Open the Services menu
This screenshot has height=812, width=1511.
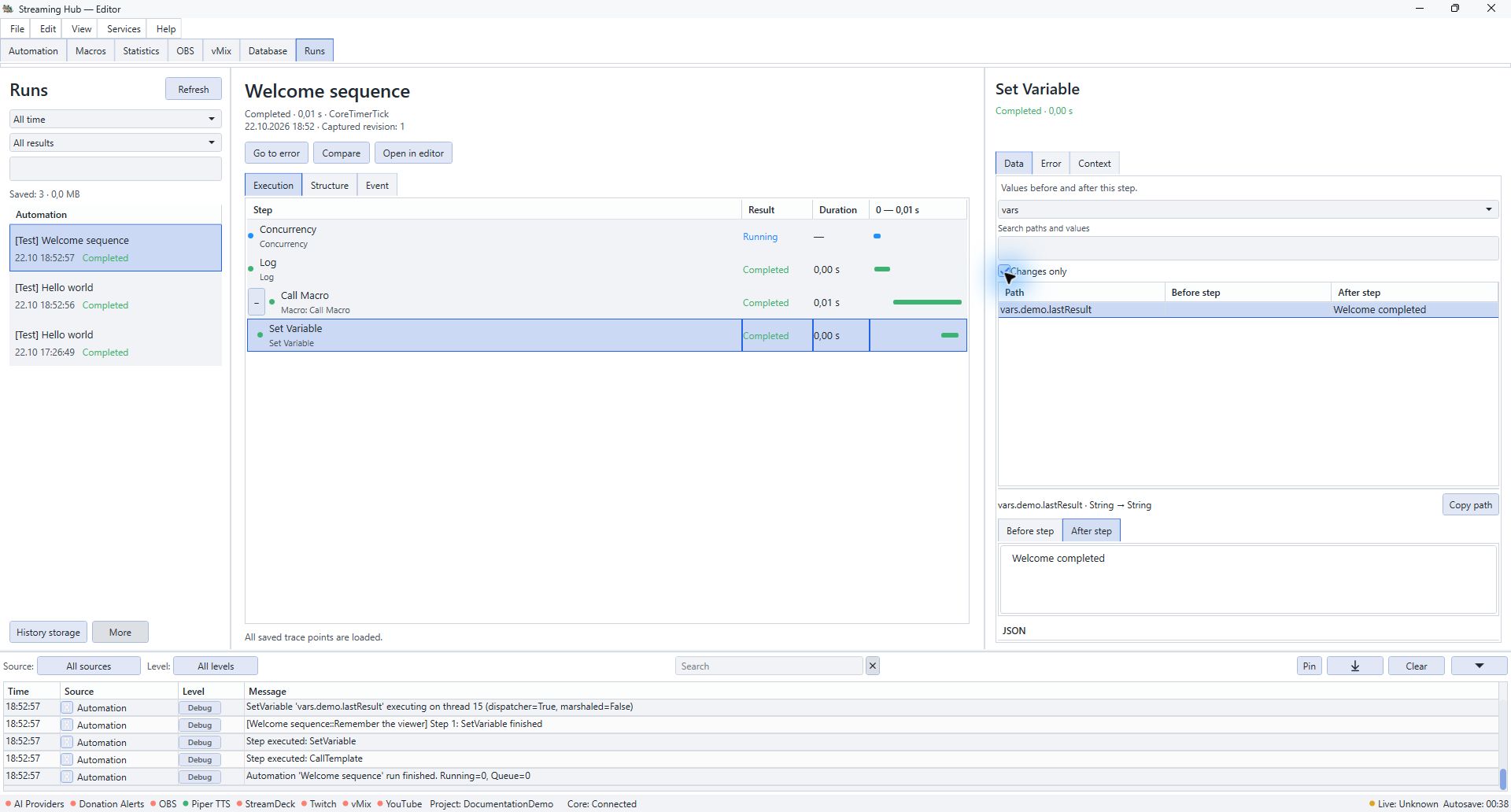coord(124,28)
